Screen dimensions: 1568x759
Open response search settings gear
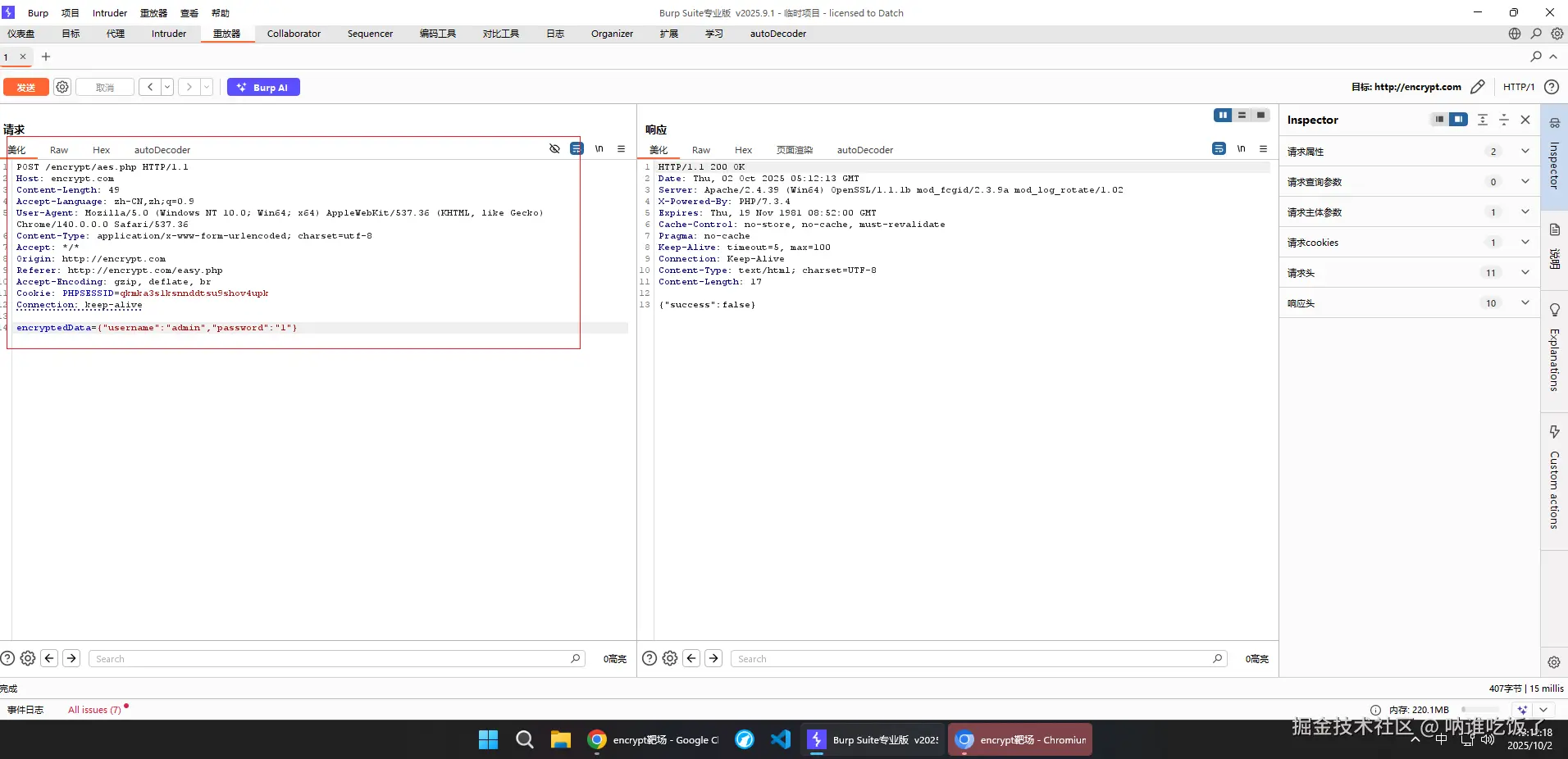(x=670, y=658)
